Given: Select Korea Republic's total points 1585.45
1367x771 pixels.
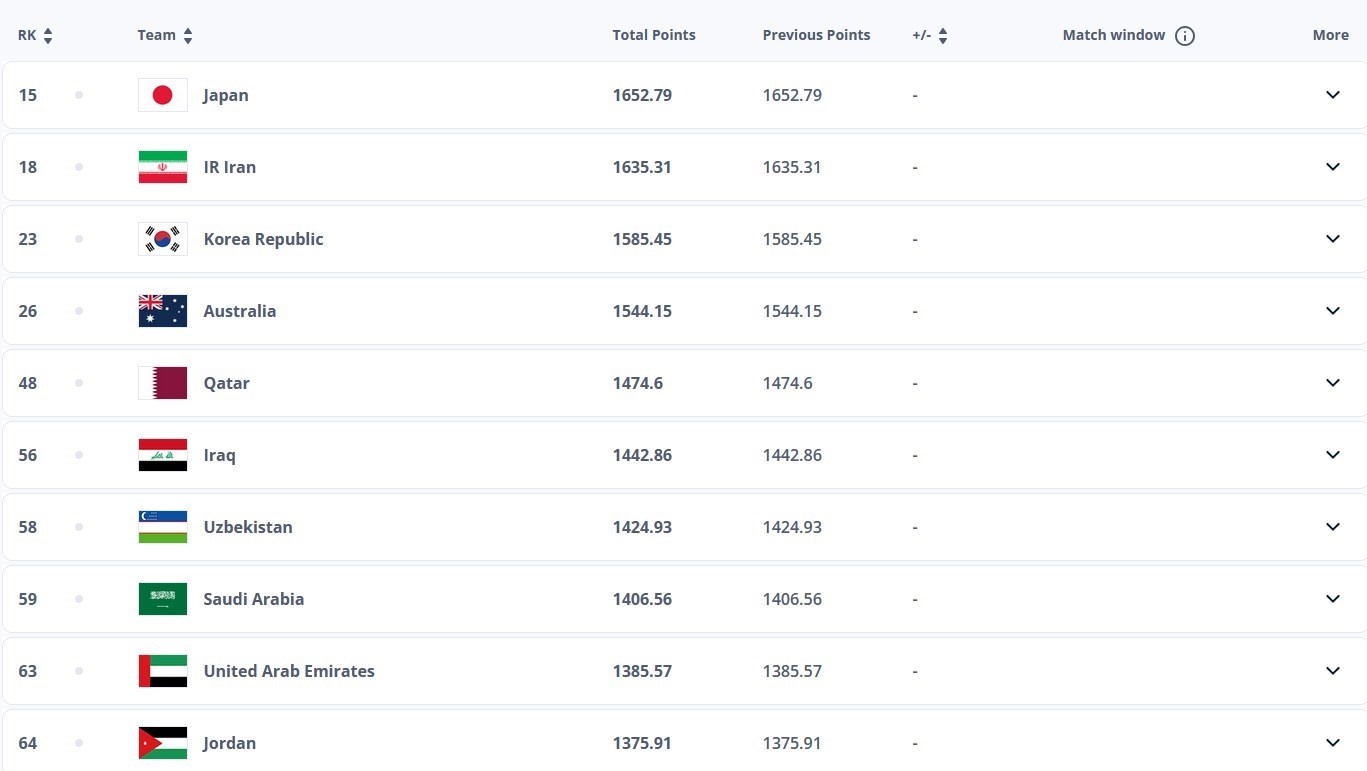Looking at the screenshot, I should click(x=642, y=239).
